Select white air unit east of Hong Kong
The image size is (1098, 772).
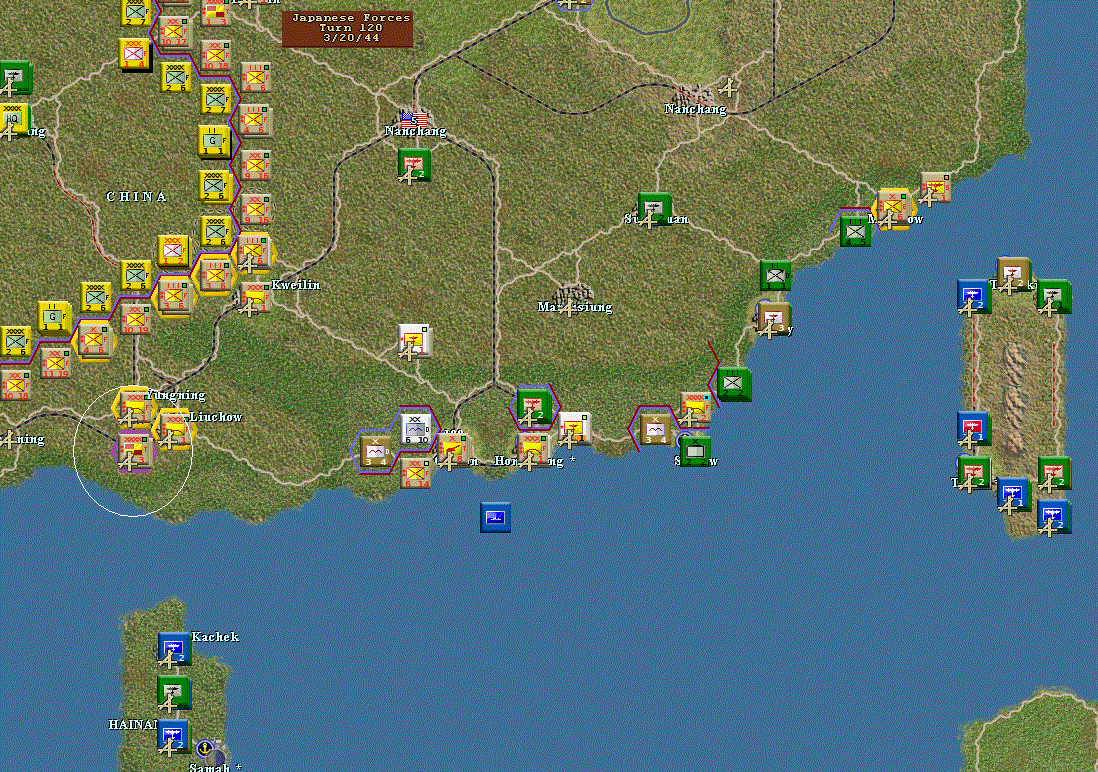click(x=574, y=429)
